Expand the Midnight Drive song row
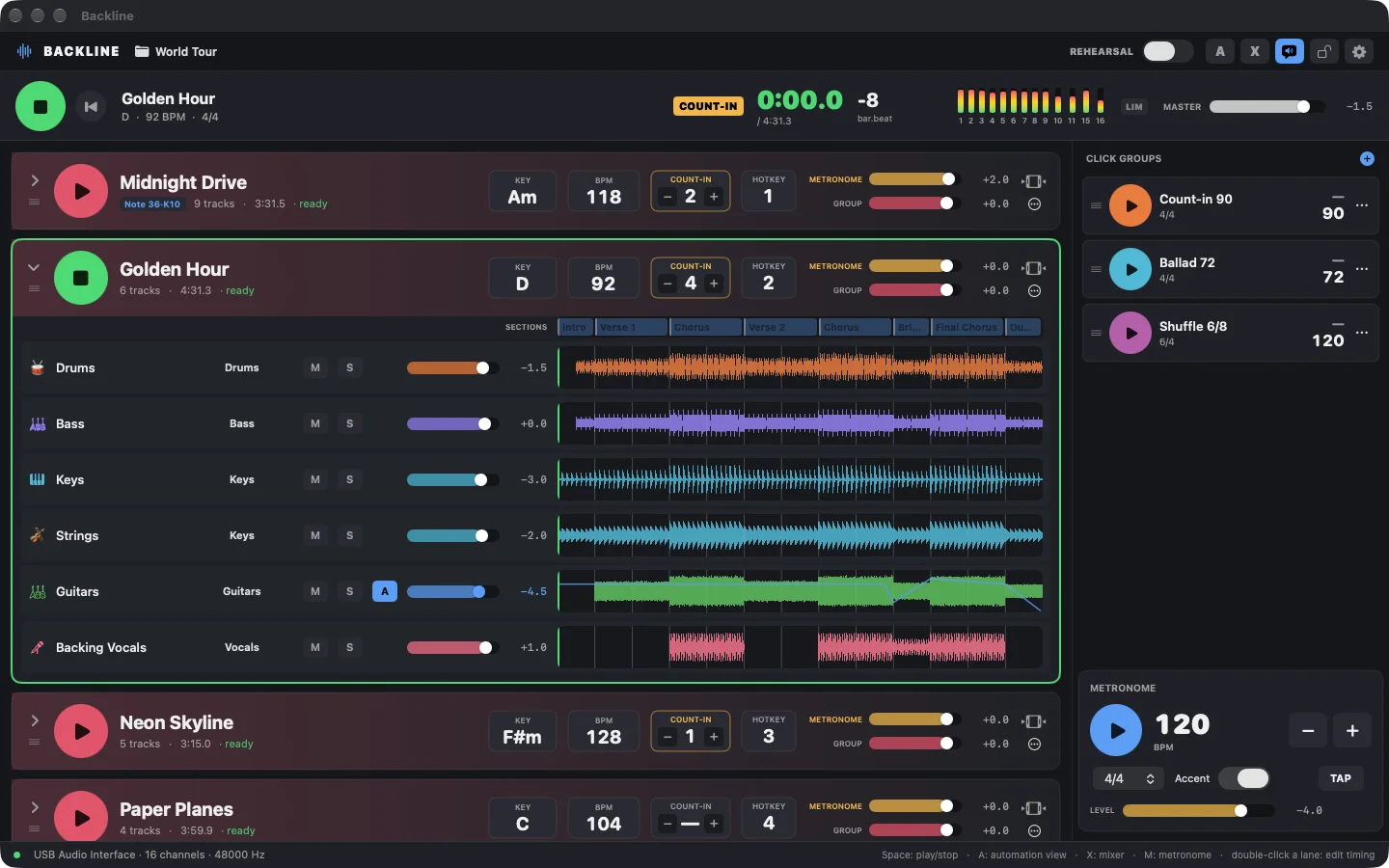The image size is (1389, 868). click(x=35, y=180)
